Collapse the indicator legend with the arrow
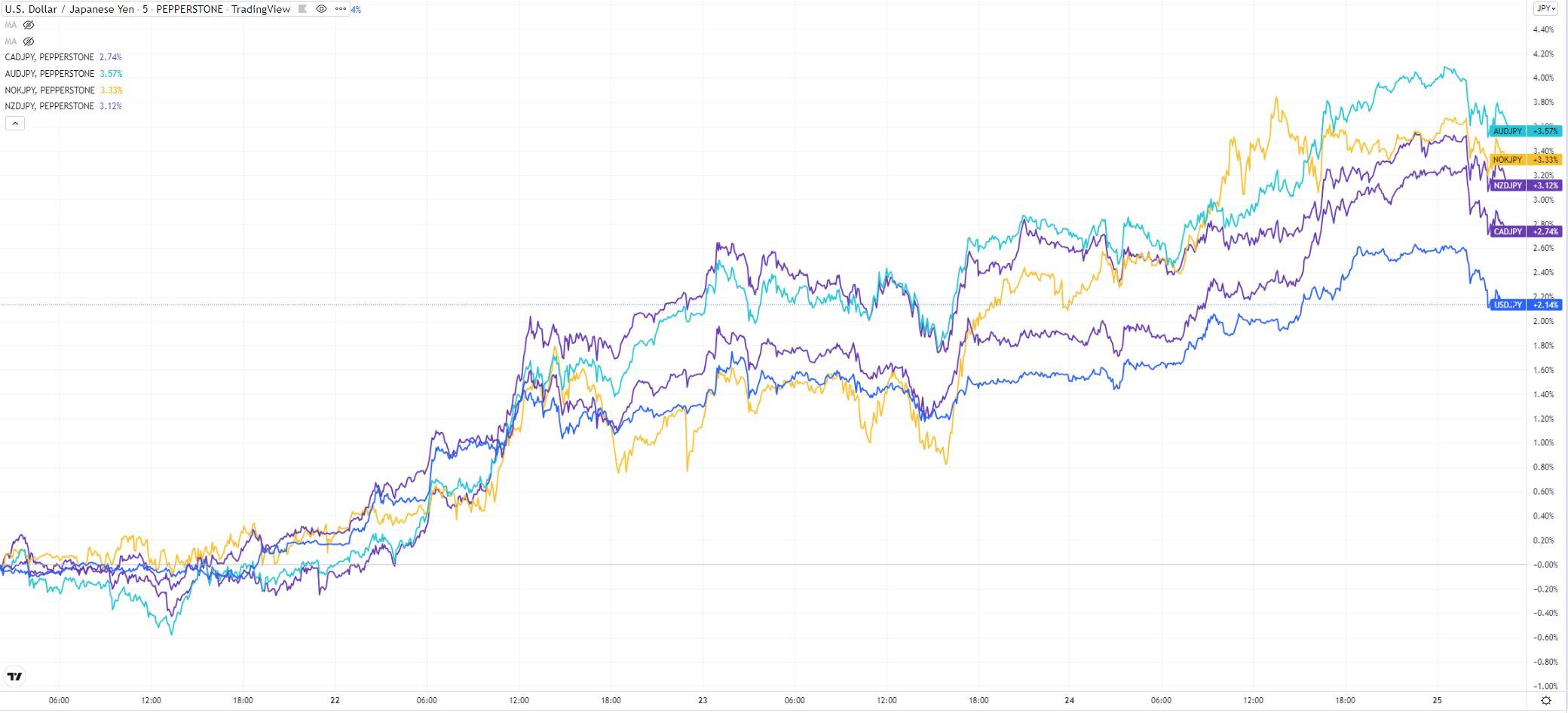Image resolution: width=1568 pixels, height=713 pixels. 15,123
